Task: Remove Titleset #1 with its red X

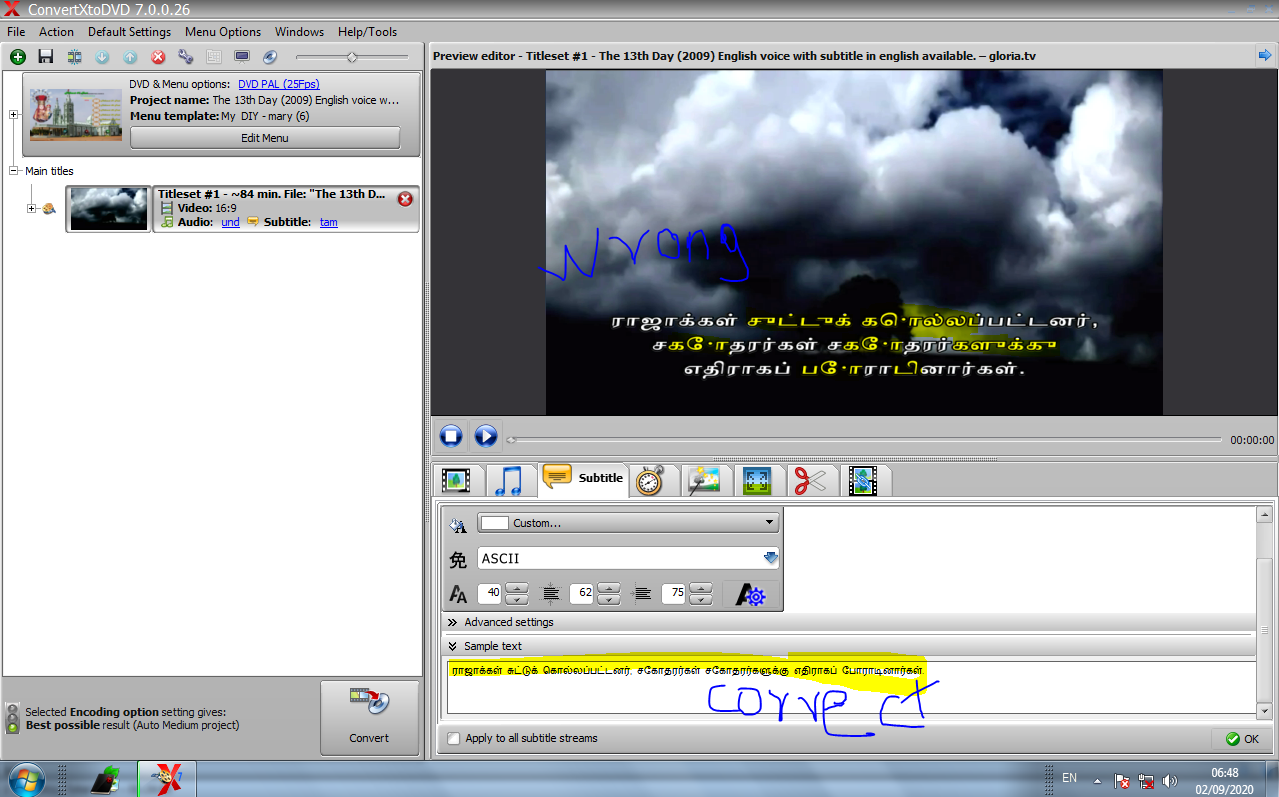Action: [405, 199]
